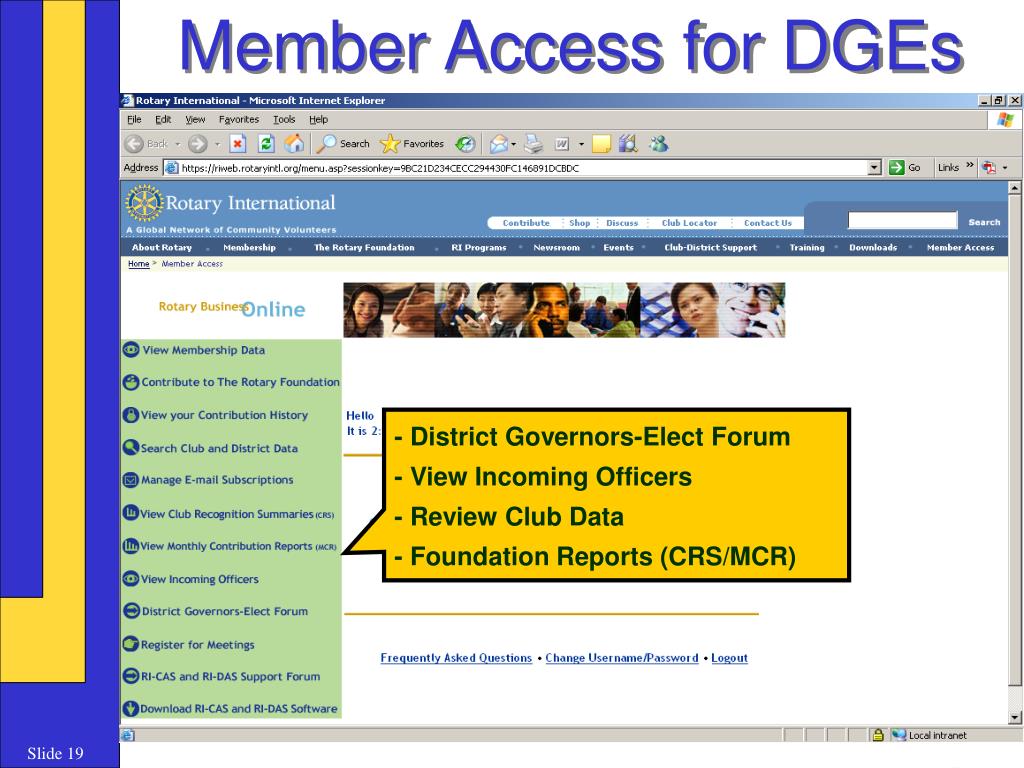Viewport: 1024px width, 768px height.
Task: Click the Windows flag logo
Action: (1005, 120)
